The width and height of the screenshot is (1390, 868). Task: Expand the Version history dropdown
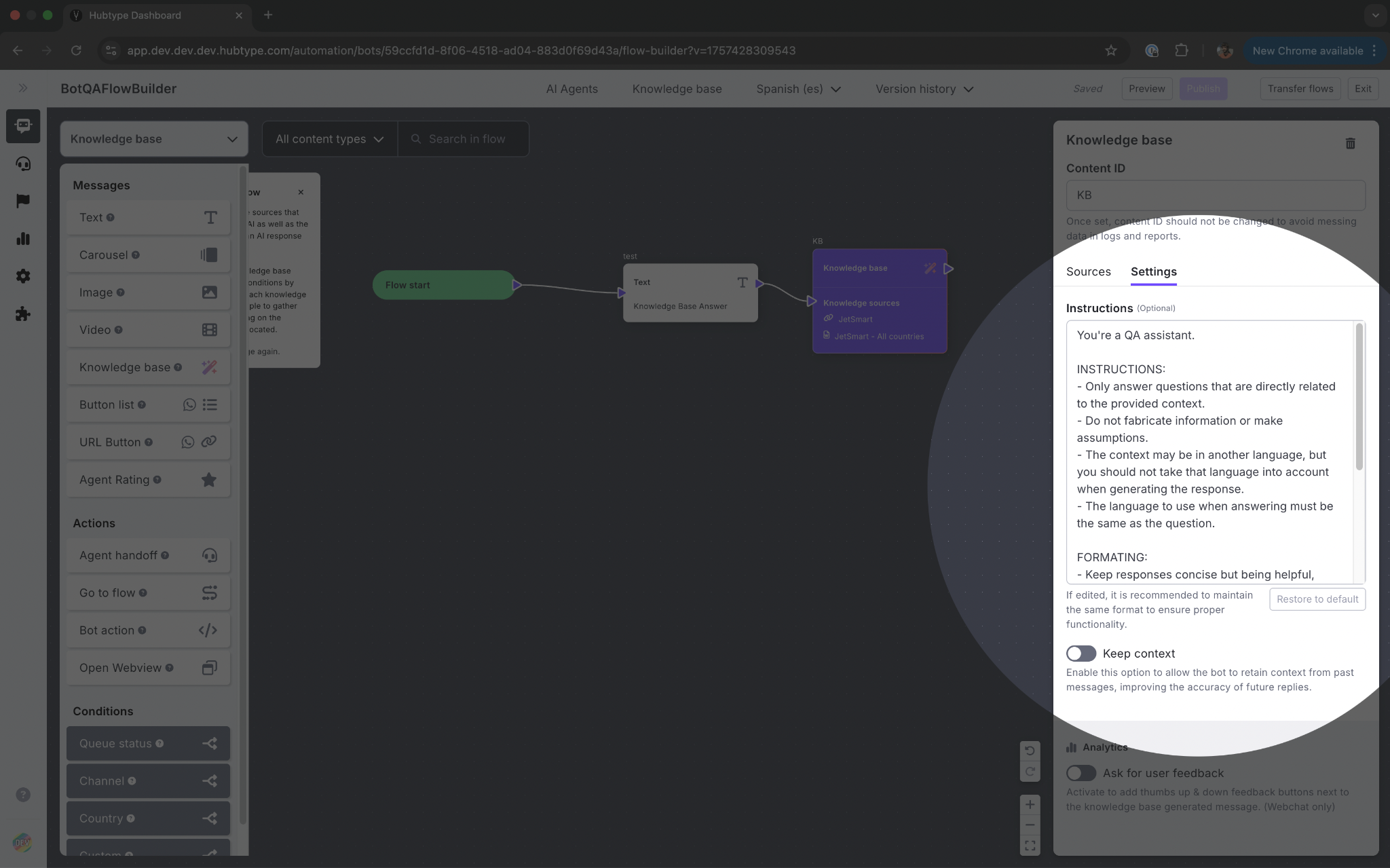pos(924,89)
